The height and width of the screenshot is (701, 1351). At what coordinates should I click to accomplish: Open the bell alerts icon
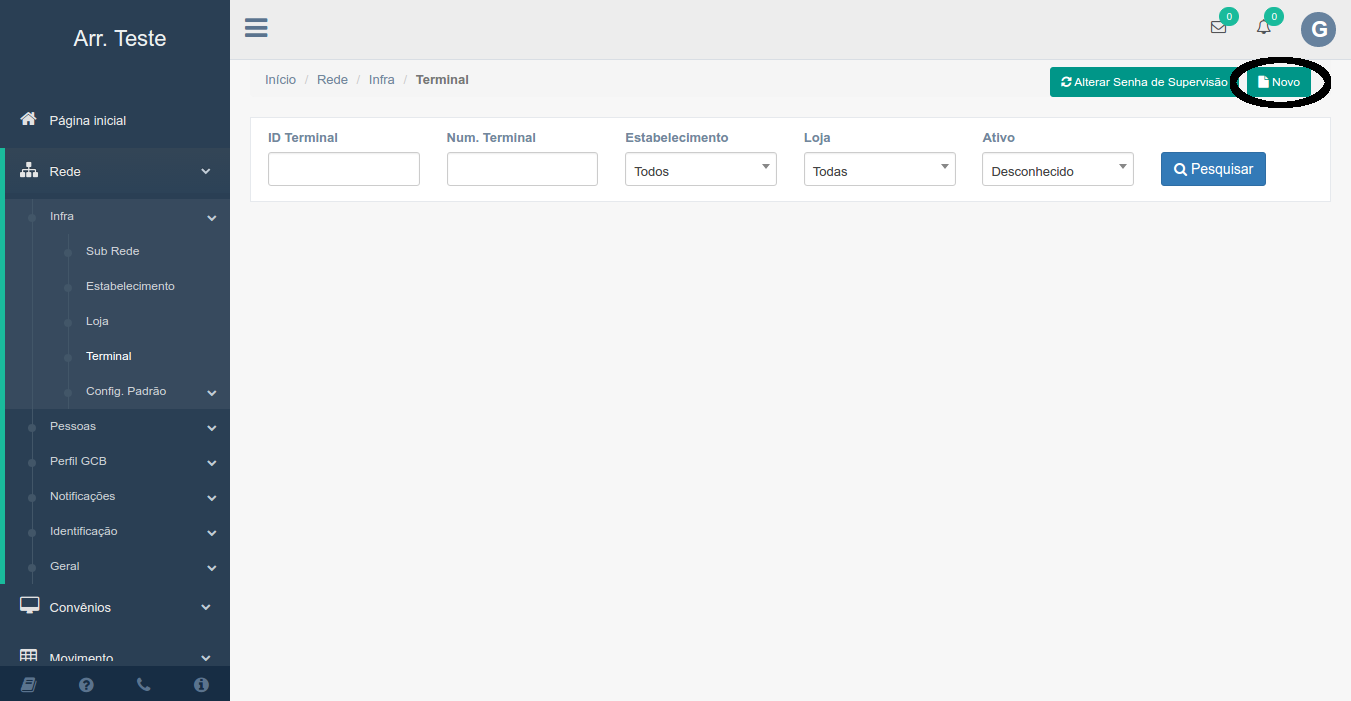(1264, 28)
